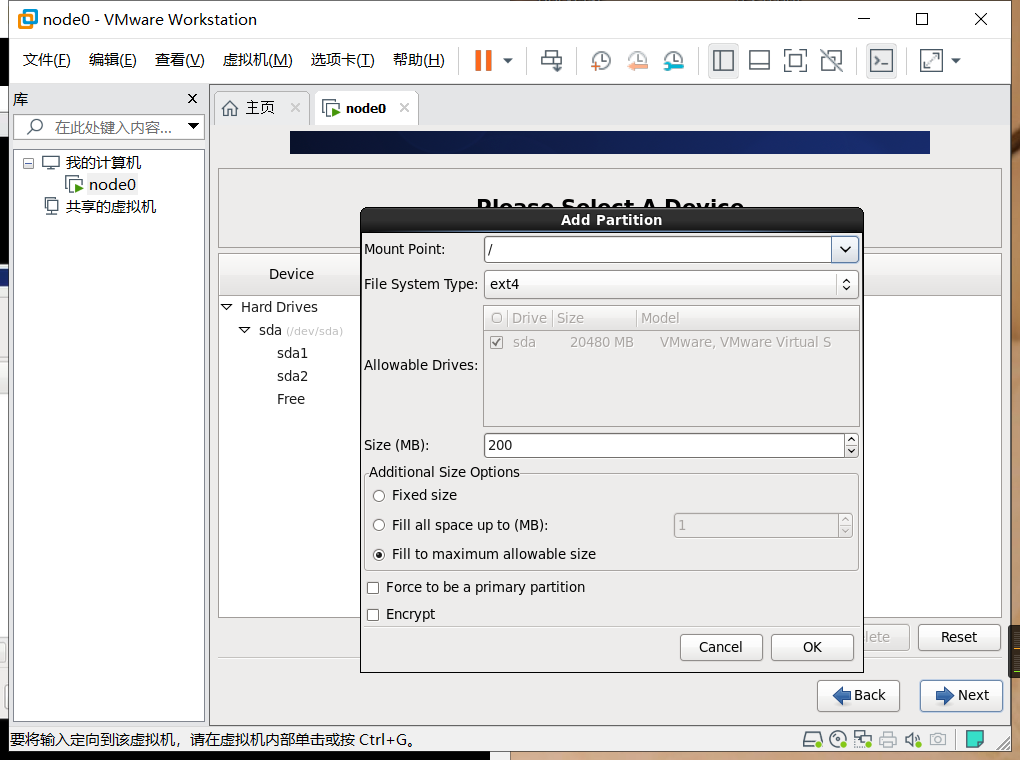The image size is (1020, 760).
Task: Click the library search field
Action: (x=108, y=127)
